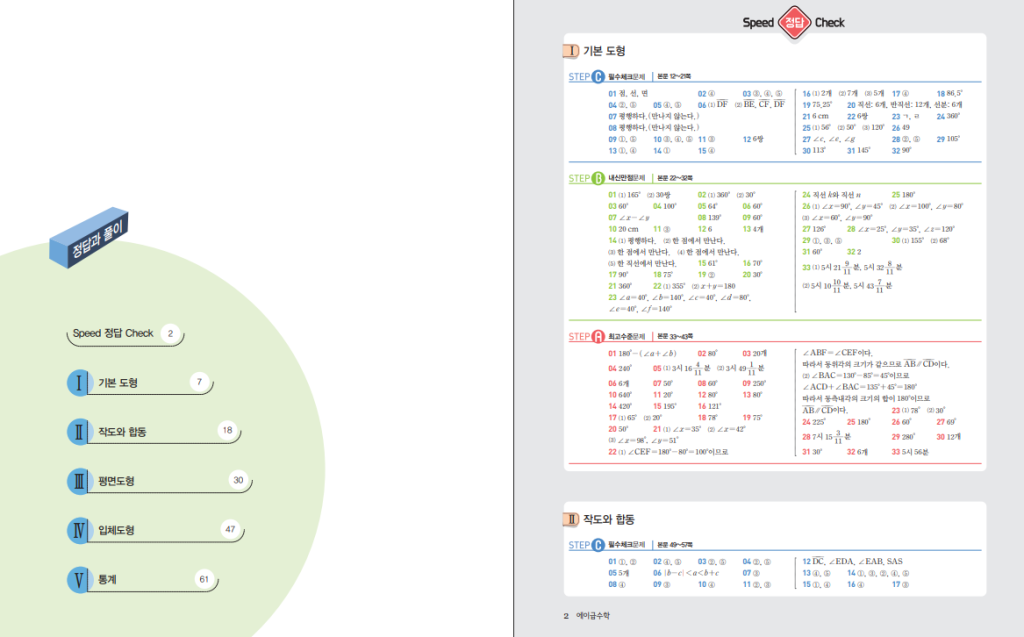Jump to 평면도형 in the contents
Viewport: 1024px width, 637px height.
click(116, 481)
